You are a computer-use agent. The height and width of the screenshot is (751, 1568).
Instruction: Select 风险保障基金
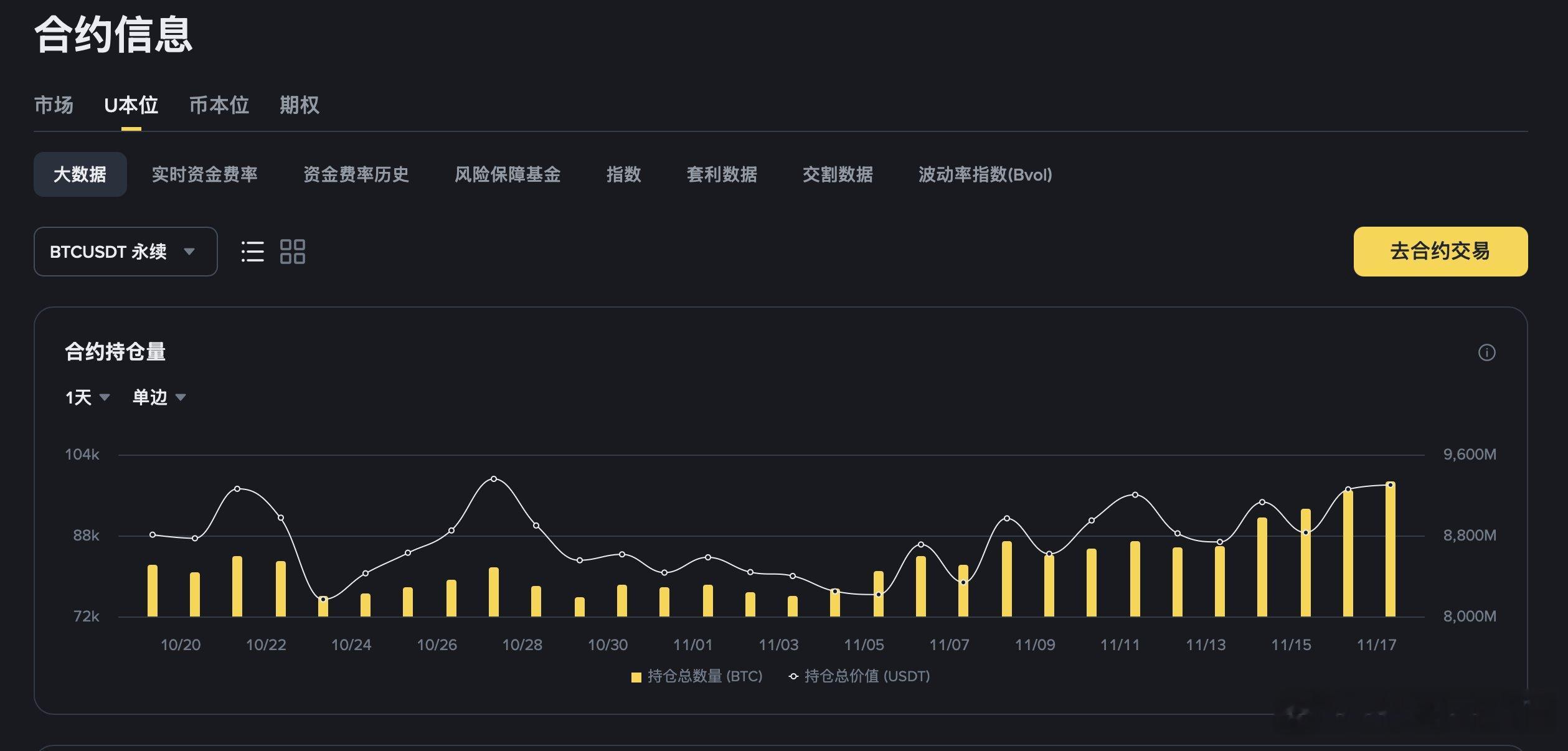coord(509,175)
